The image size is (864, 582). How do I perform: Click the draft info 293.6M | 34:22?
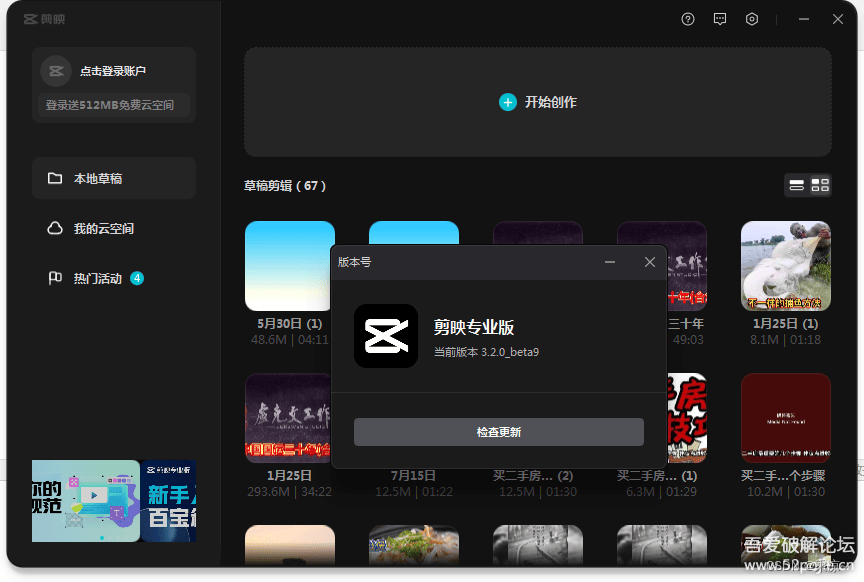(x=289, y=492)
